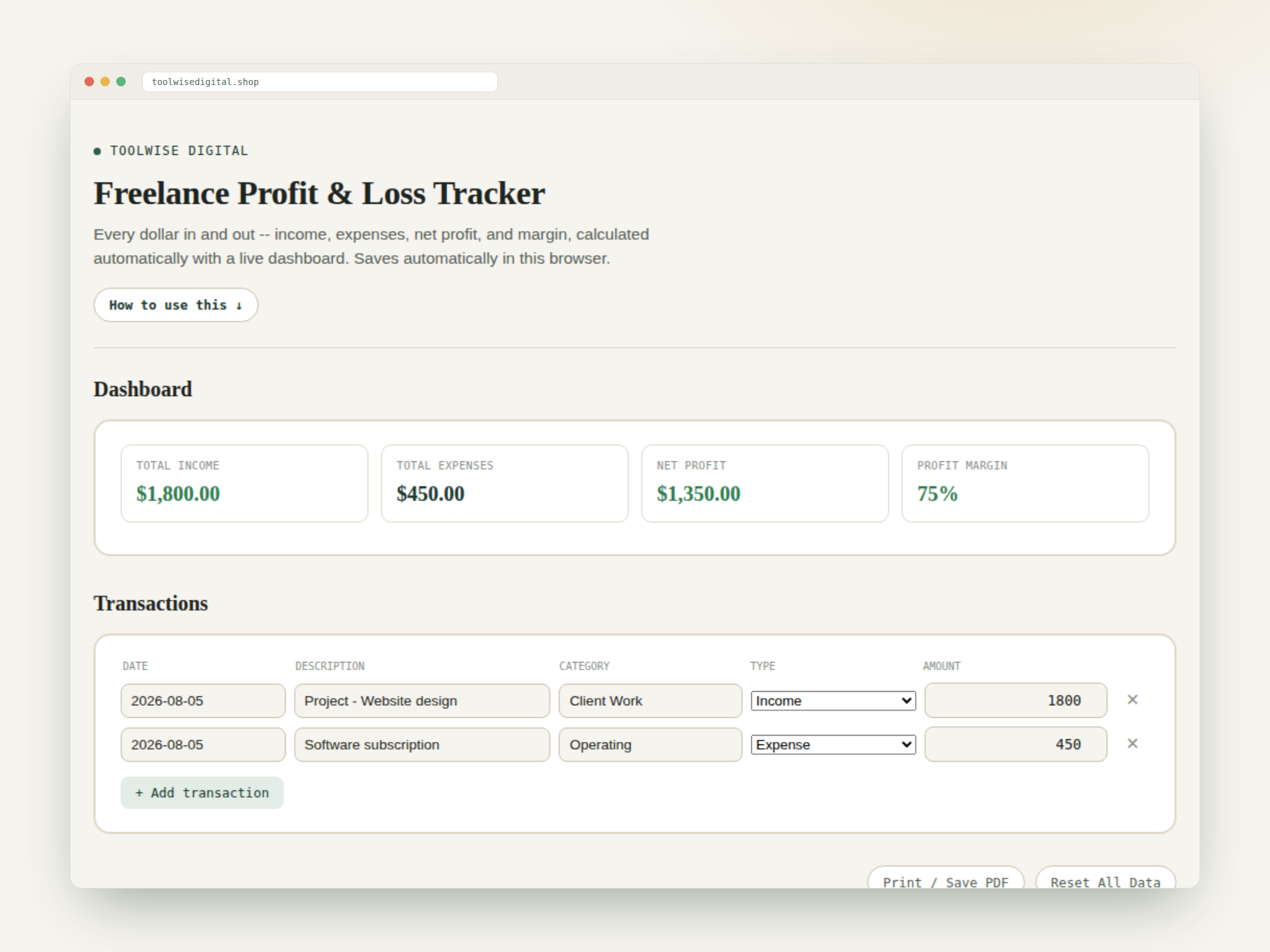Screen dimensions: 1270x952
Task: Click the Transactions section heading
Action: click(151, 603)
